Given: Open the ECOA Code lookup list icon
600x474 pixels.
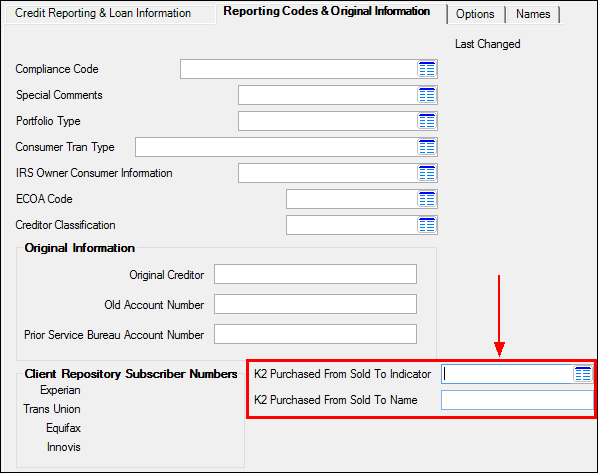Looking at the screenshot, I should pos(427,199).
